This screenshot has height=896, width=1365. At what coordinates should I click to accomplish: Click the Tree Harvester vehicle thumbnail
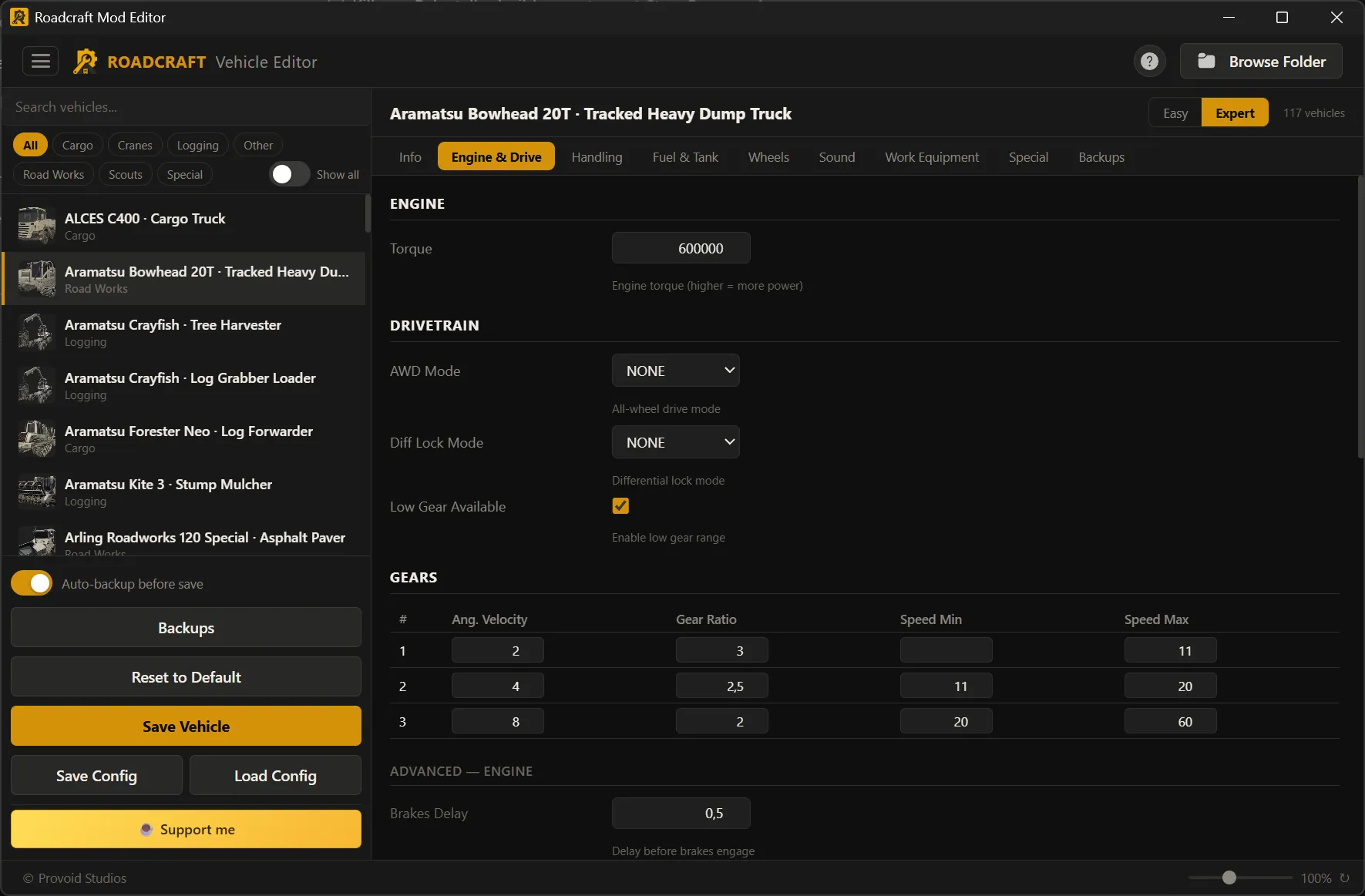coord(36,332)
